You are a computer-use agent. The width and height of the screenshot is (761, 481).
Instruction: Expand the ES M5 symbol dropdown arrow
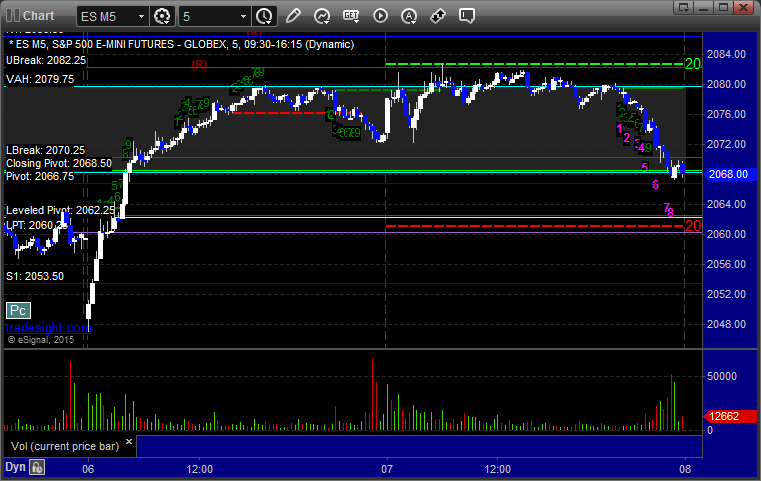click(x=141, y=17)
